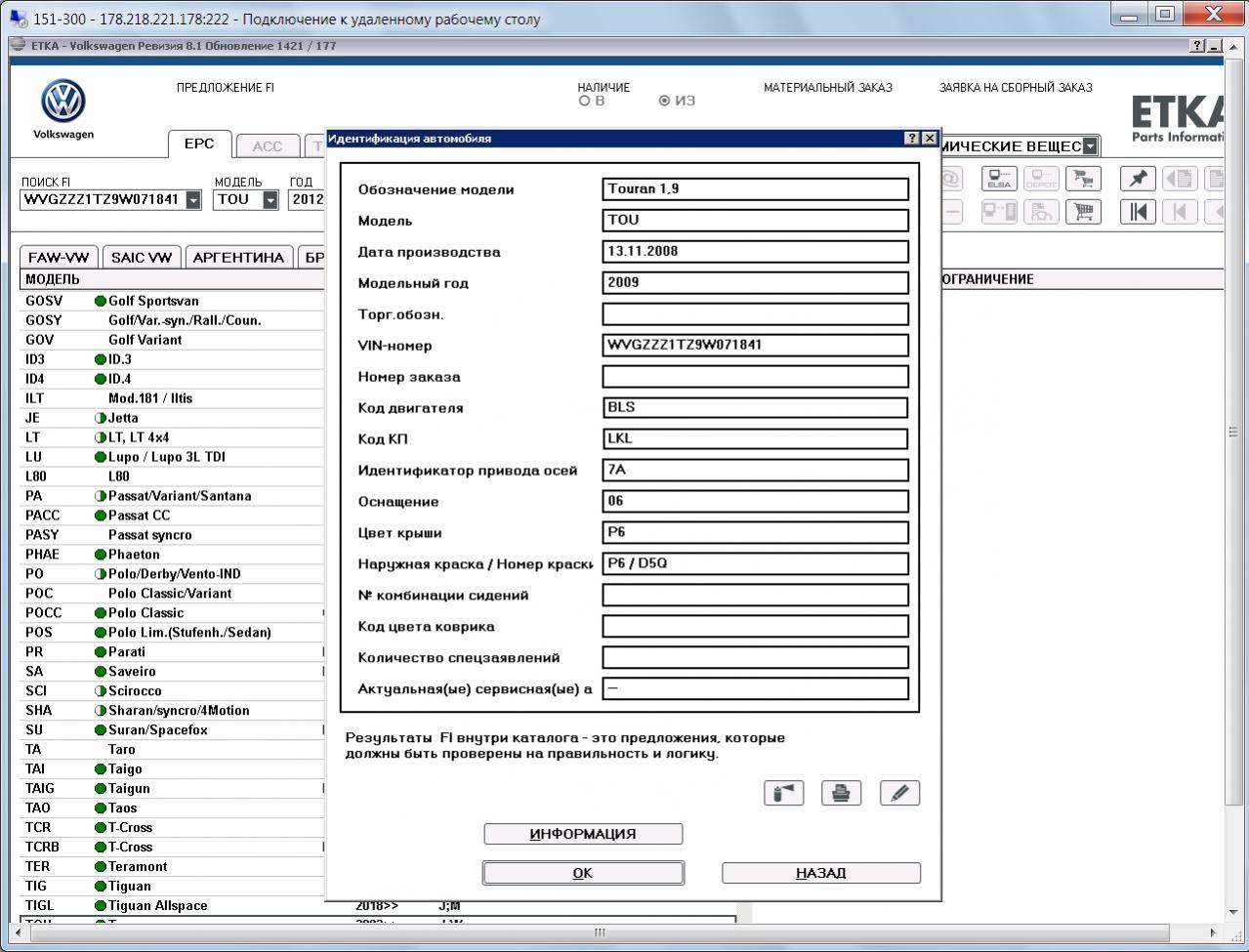Image resolution: width=1249 pixels, height=952 pixels.
Task: Click the printer icon in the identification dialog
Action: point(841,793)
